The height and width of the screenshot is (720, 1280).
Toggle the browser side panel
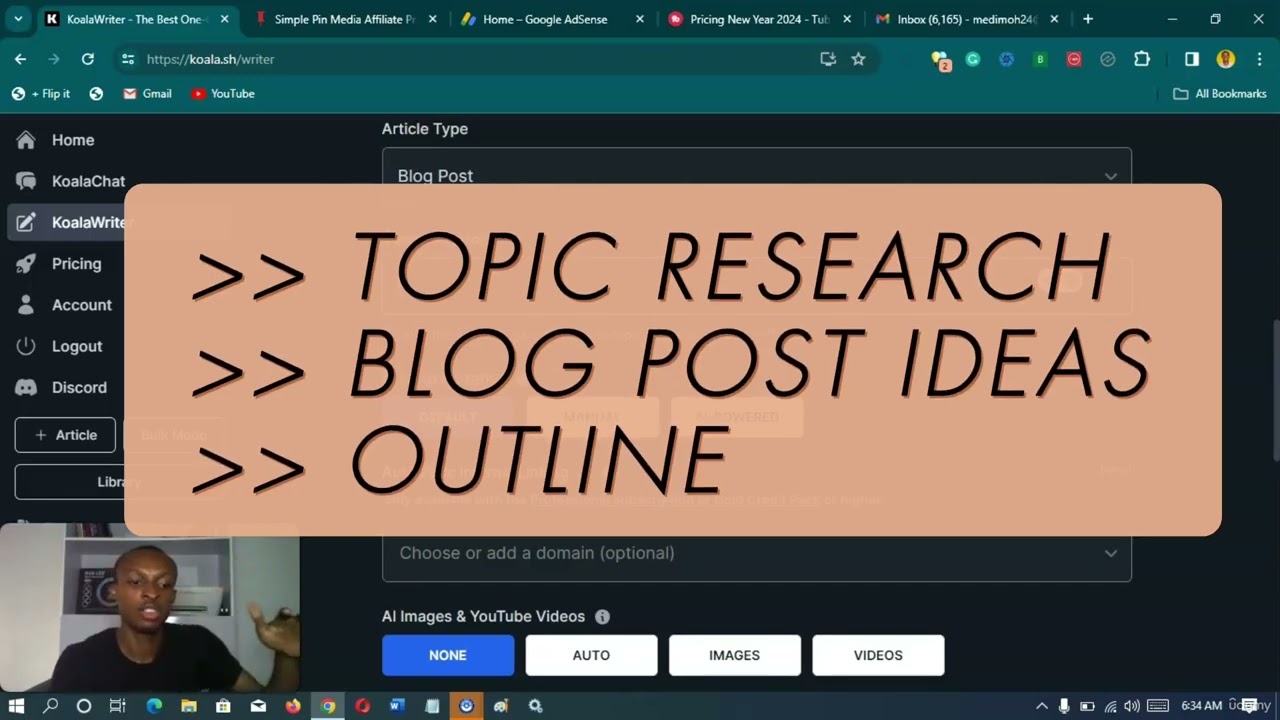1192,59
